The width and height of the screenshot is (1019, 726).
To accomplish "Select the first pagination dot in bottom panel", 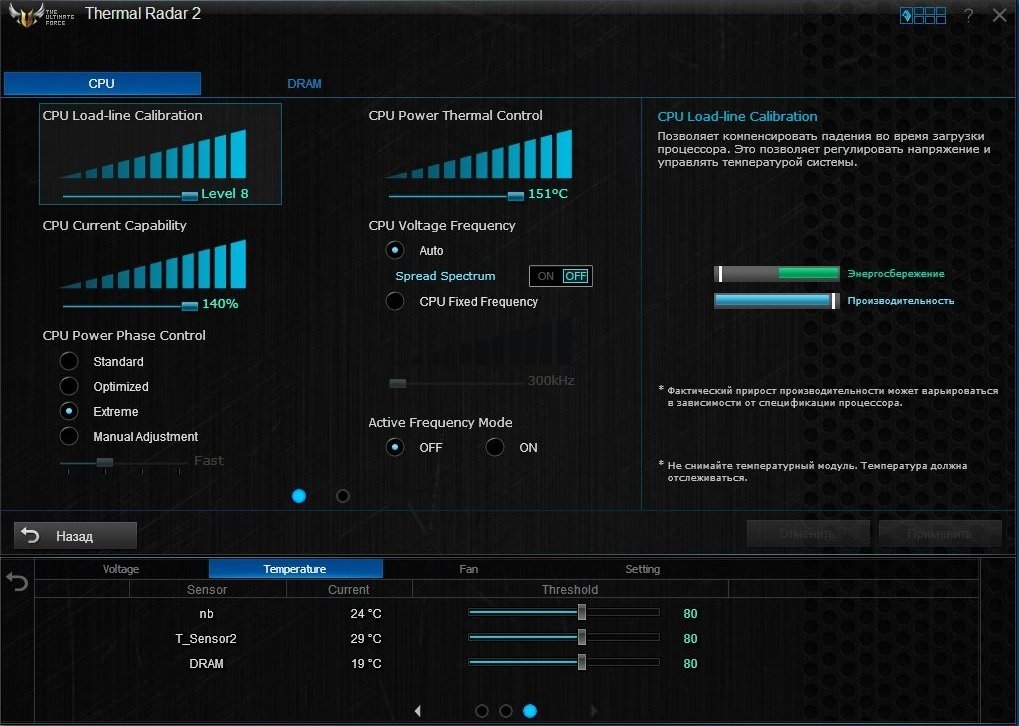I will click(482, 711).
